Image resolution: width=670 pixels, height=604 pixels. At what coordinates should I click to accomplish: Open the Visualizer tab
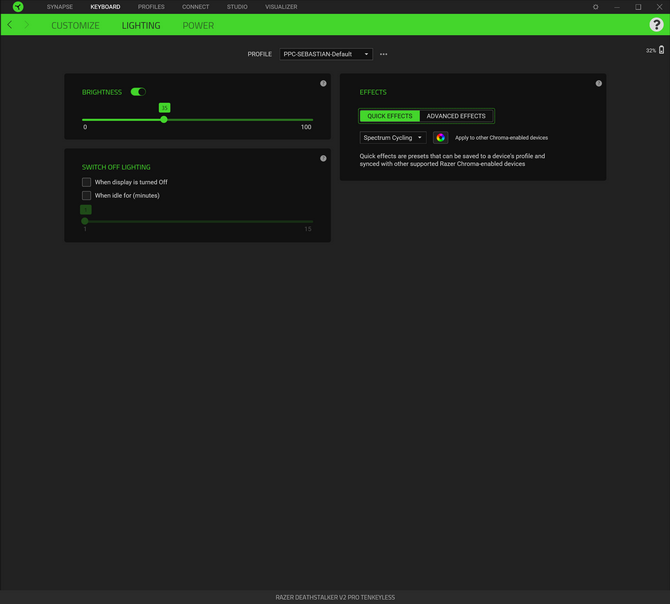coord(281,7)
